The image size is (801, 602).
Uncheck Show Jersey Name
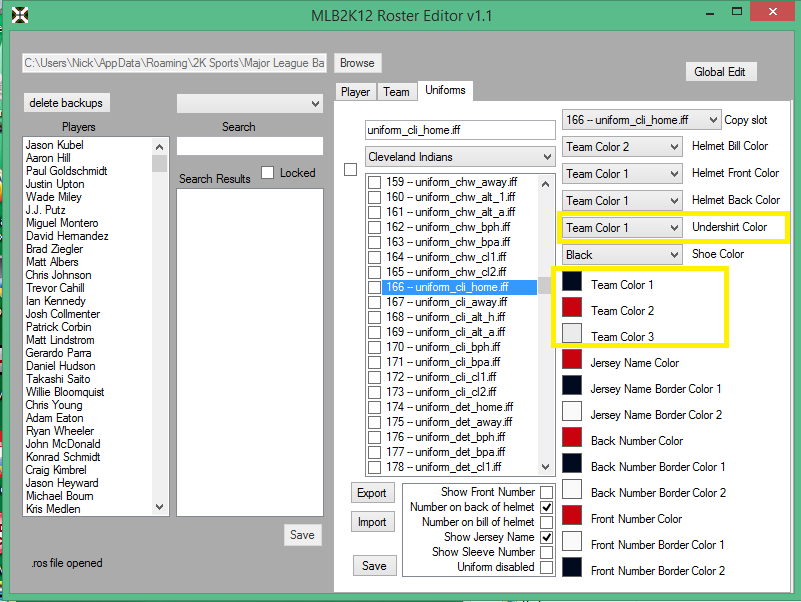coord(547,537)
